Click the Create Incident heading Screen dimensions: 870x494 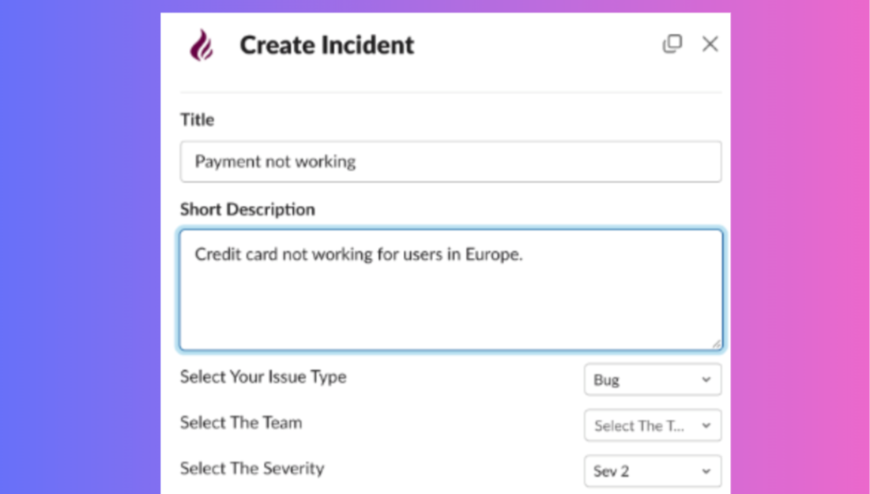326,45
